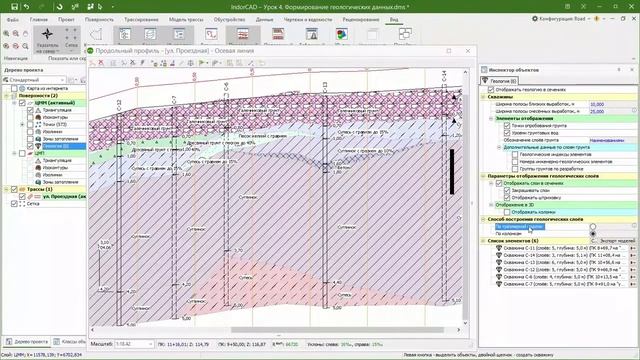
Task: Click the vertical scrollbar of profile window
Action: click(x=465, y=208)
